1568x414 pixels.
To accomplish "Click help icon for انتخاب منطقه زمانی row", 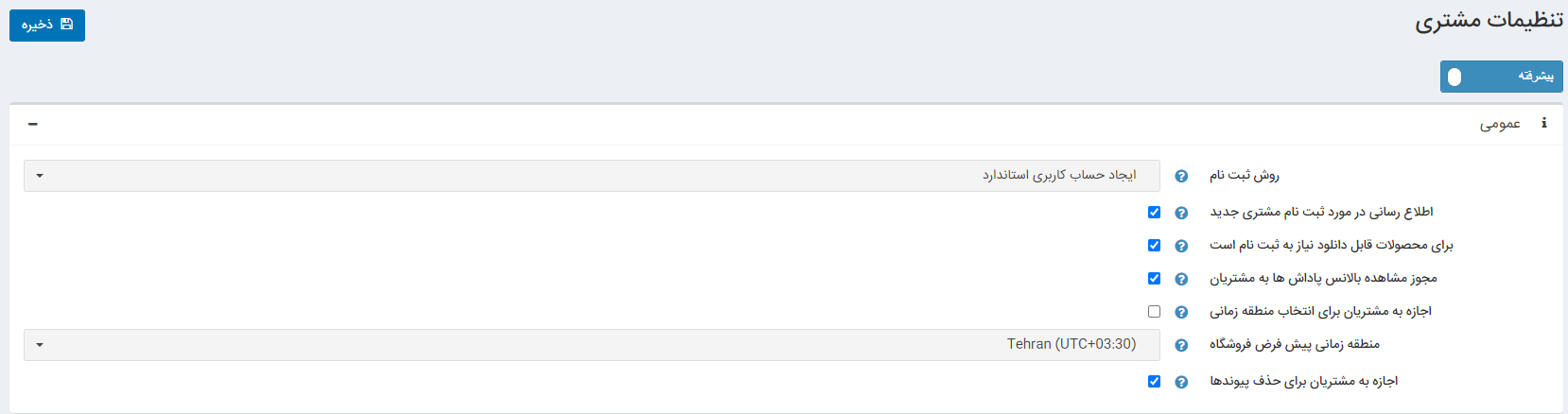I will point(1181,312).
